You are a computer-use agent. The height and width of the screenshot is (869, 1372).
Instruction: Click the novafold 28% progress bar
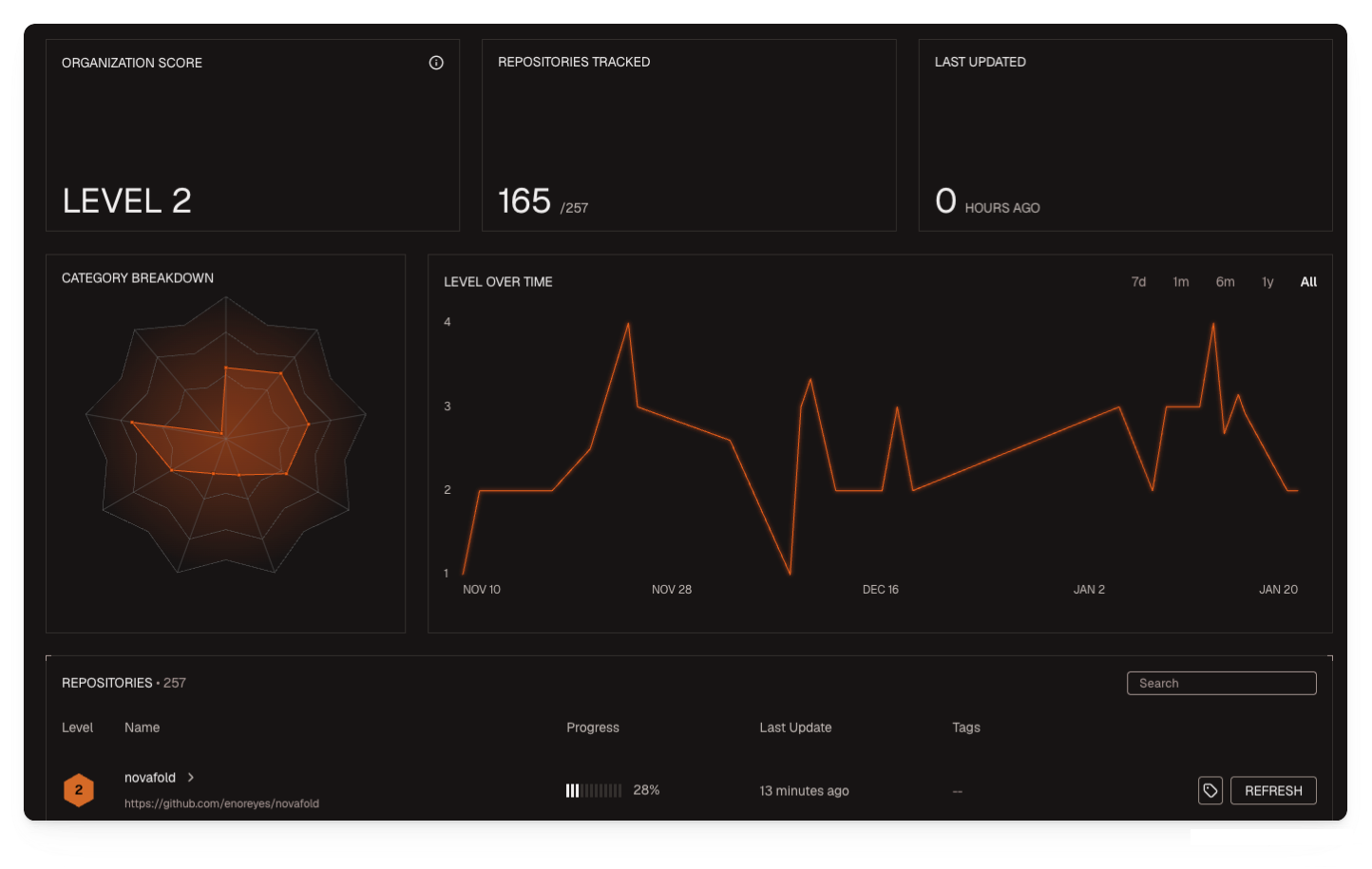click(594, 790)
